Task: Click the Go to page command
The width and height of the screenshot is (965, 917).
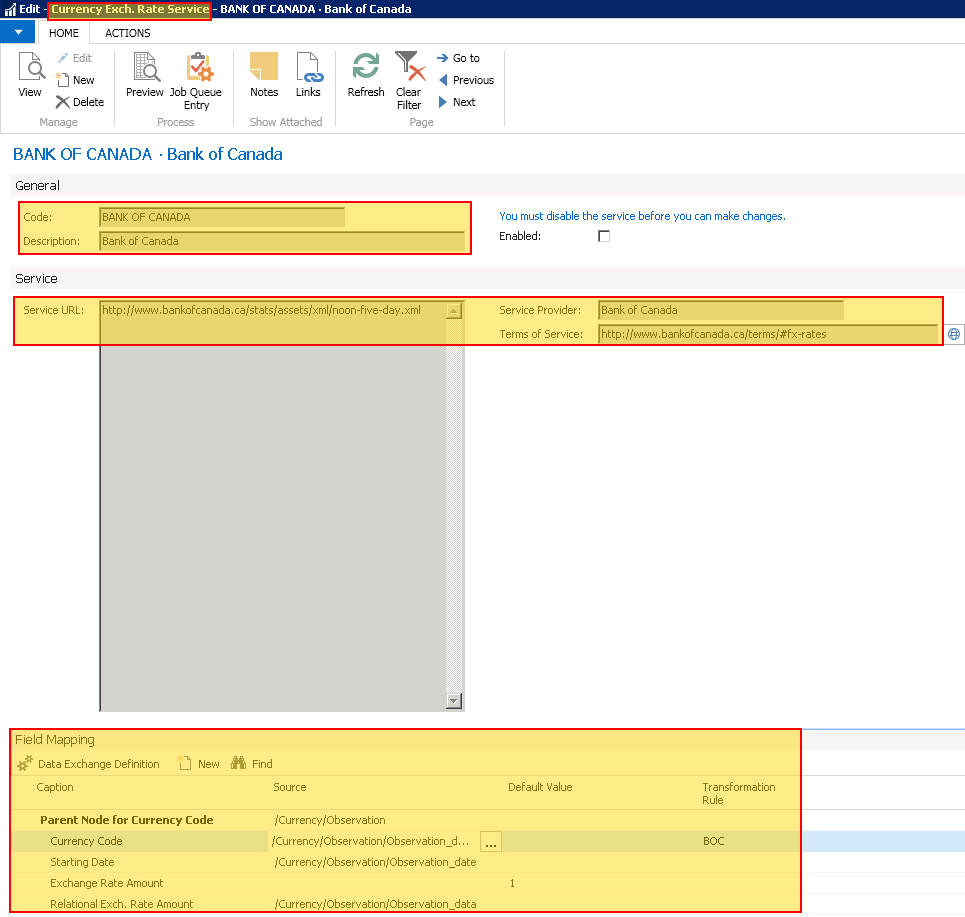Action: 463,57
